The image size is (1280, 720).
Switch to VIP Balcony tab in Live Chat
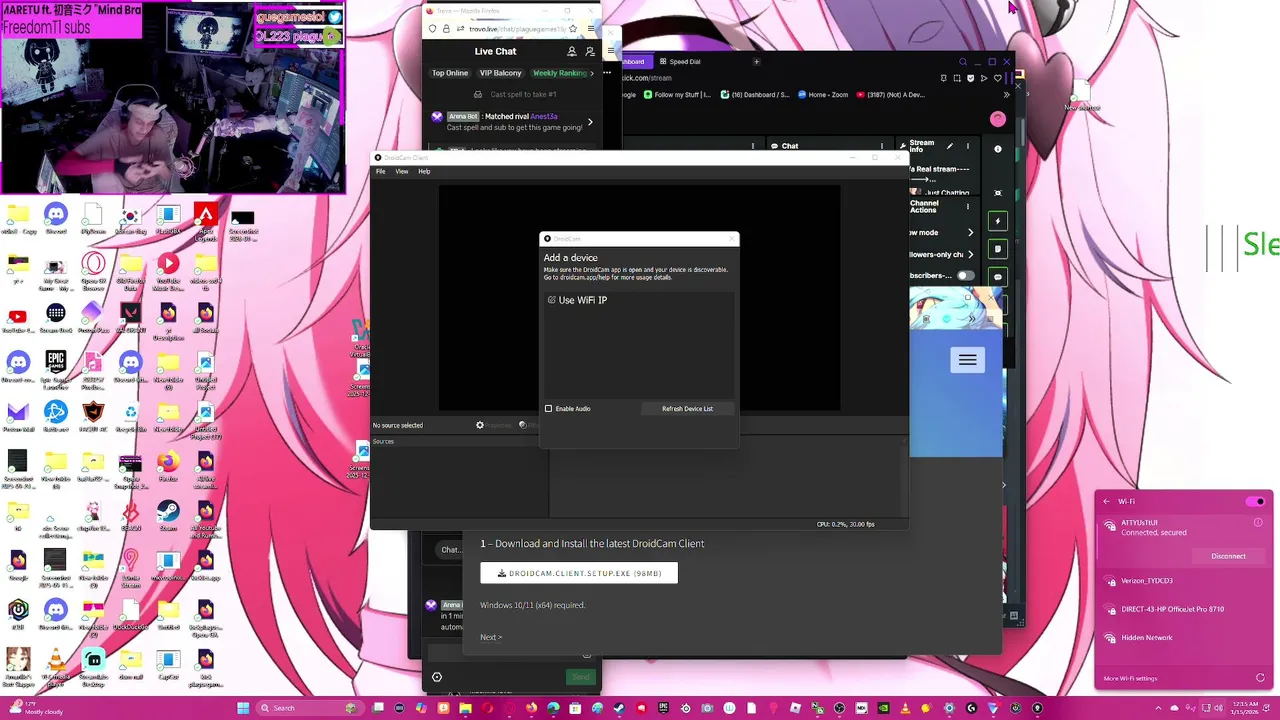(x=500, y=73)
